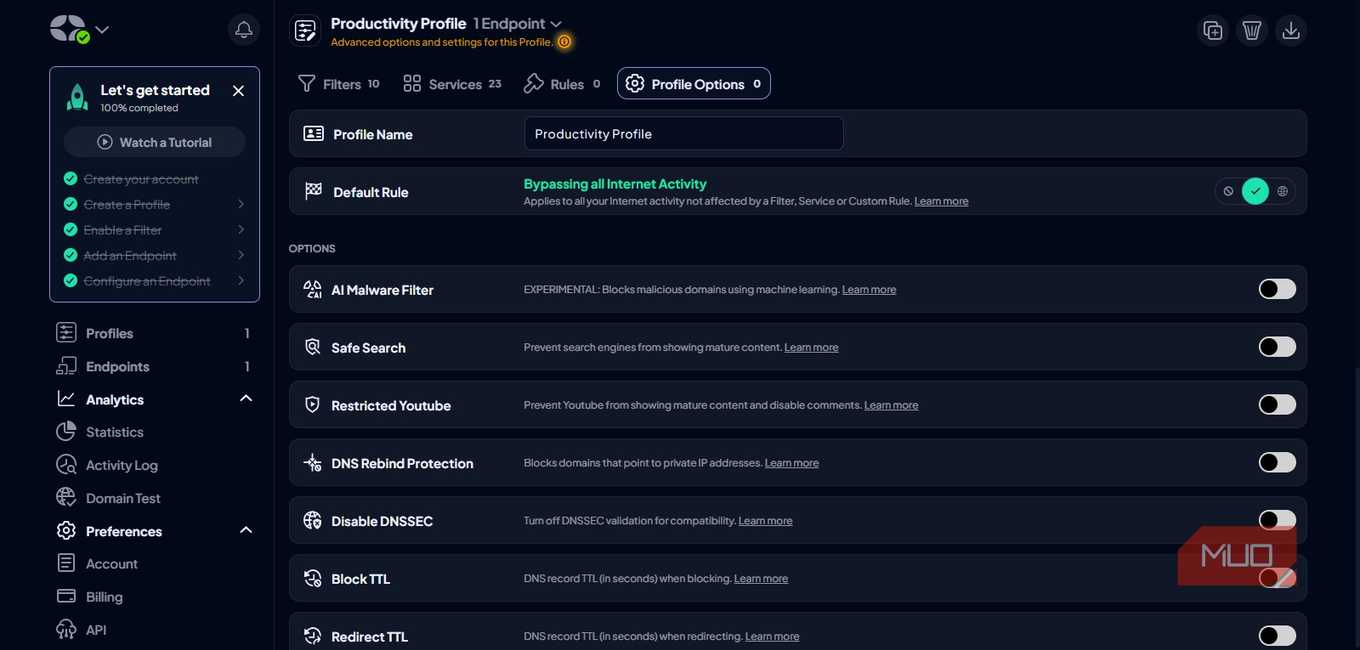Open Domain Test page

click(123, 498)
